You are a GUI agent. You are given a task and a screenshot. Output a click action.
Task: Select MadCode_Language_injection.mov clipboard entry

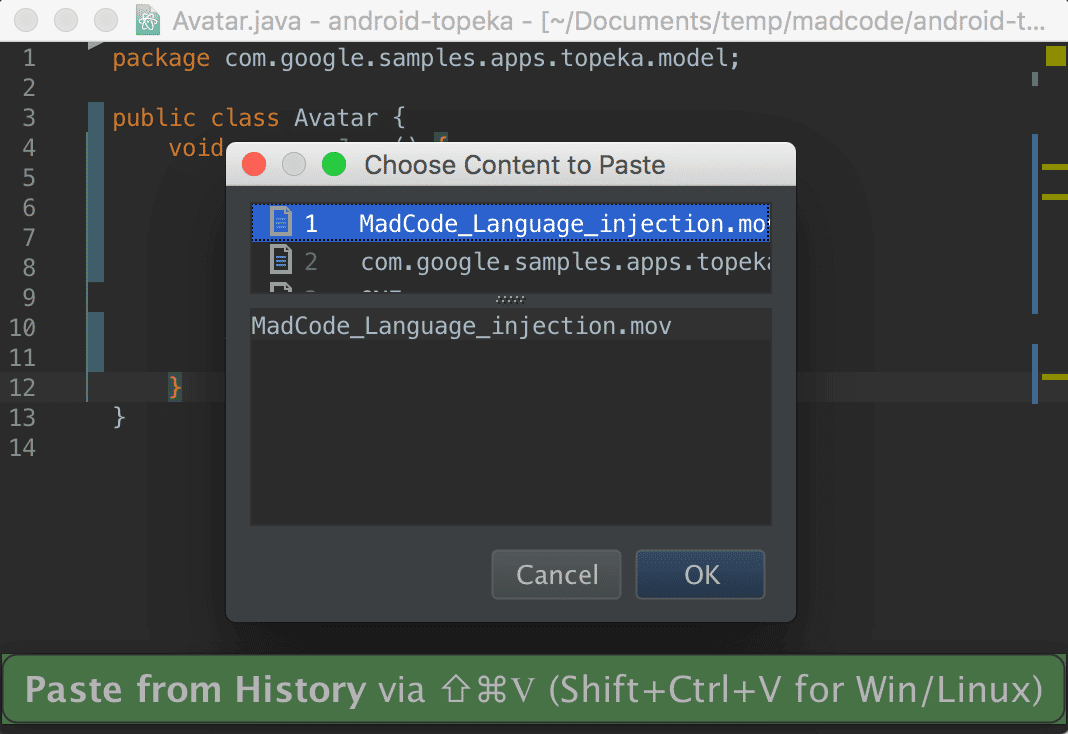point(511,223)
